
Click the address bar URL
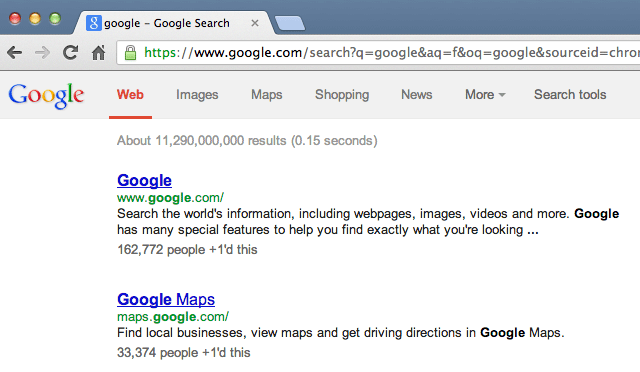(391, 53)
